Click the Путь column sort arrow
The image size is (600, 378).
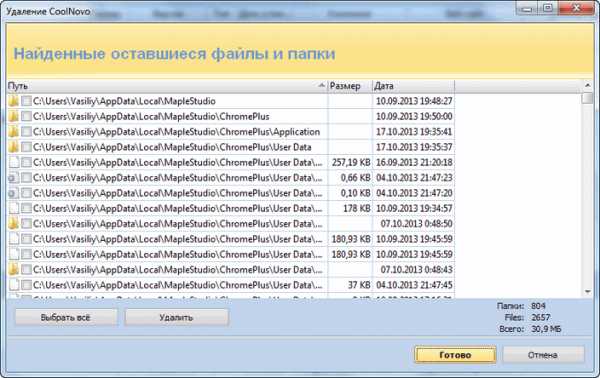click(x=321, y=85)
